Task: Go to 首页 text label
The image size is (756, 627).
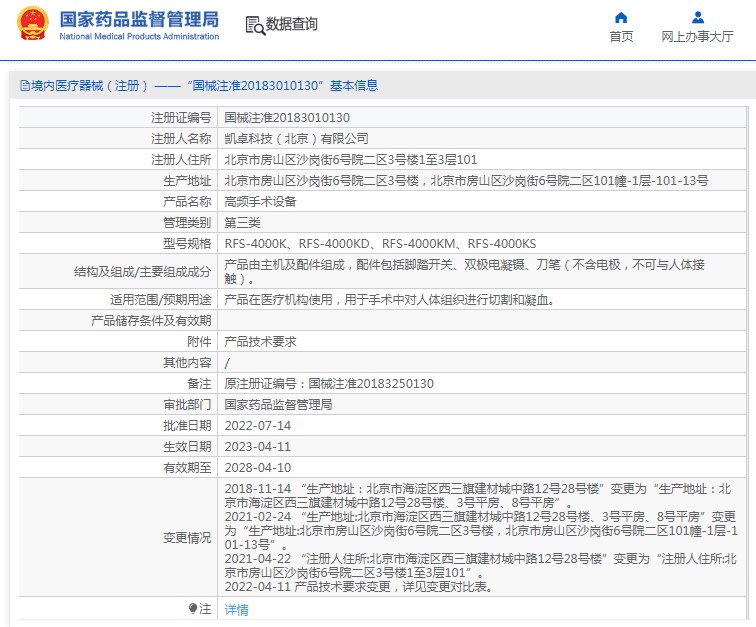Action: pos(621,37)
